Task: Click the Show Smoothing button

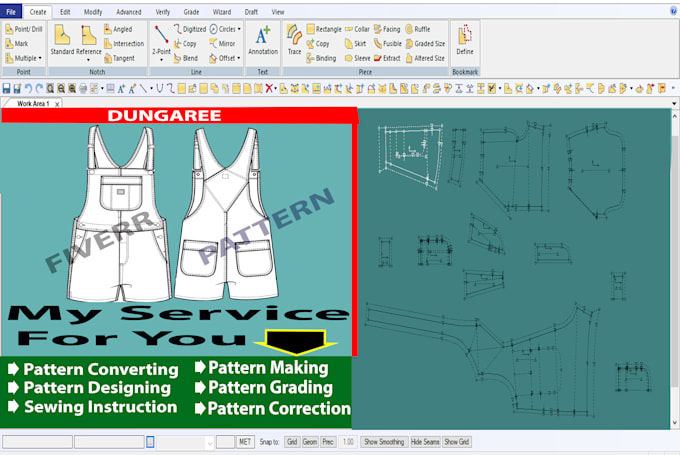Action: (384, 442)
